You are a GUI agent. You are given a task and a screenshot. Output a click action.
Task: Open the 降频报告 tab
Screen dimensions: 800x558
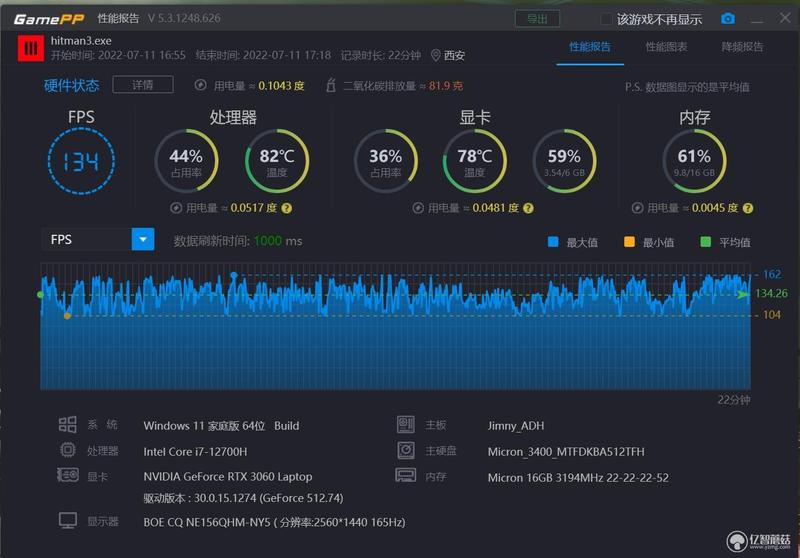742,47
